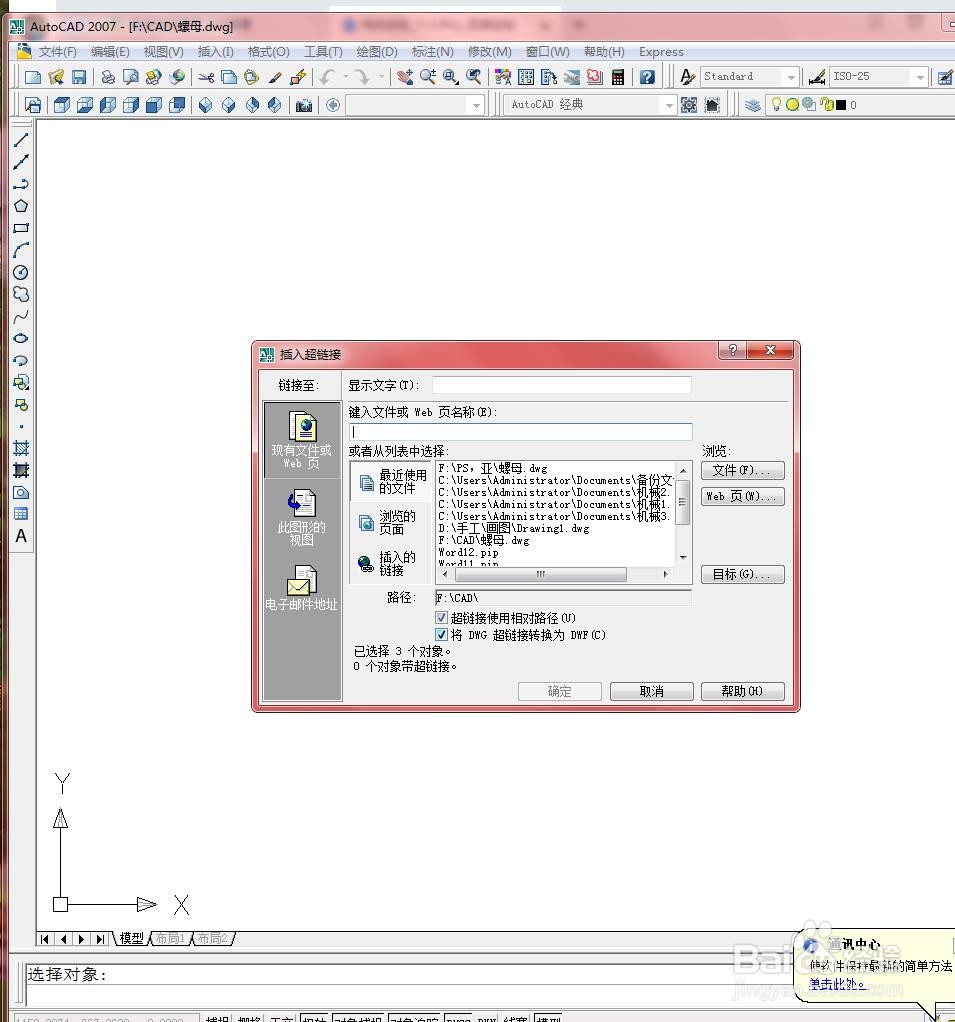
Task: Open the 绘图(D) menu
Action: tap(377, 51)
